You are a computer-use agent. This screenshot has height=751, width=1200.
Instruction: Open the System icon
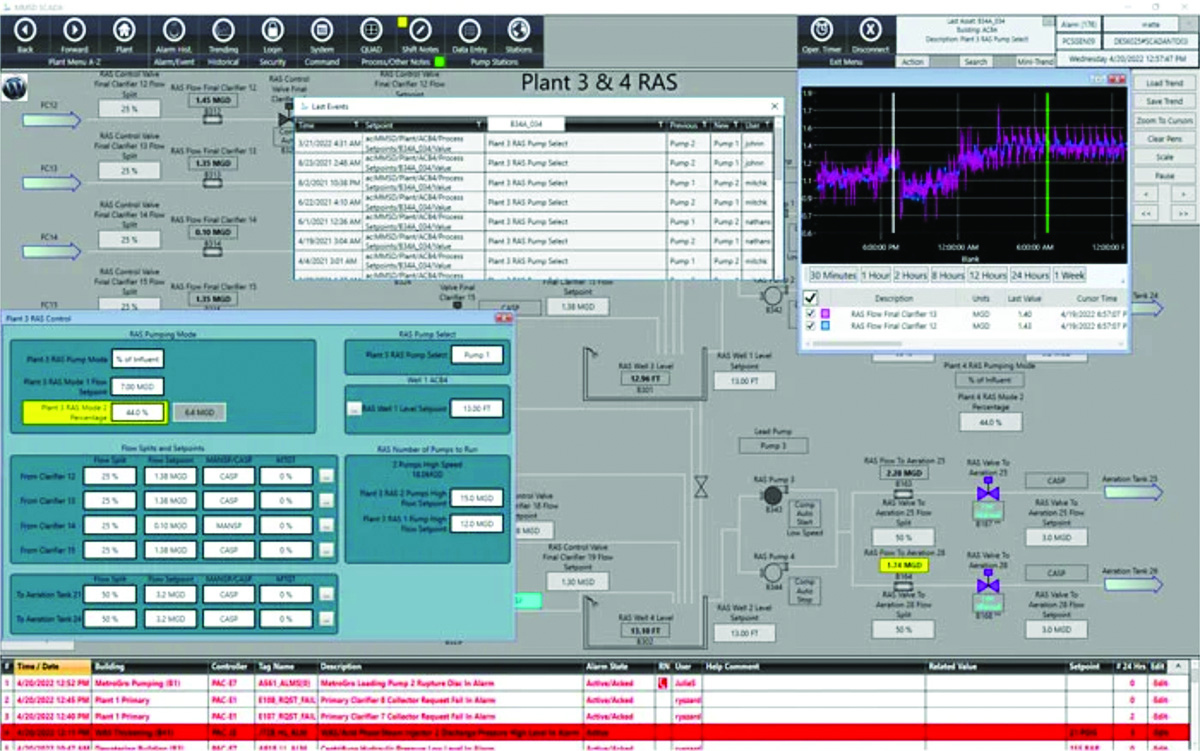(322, 30)
